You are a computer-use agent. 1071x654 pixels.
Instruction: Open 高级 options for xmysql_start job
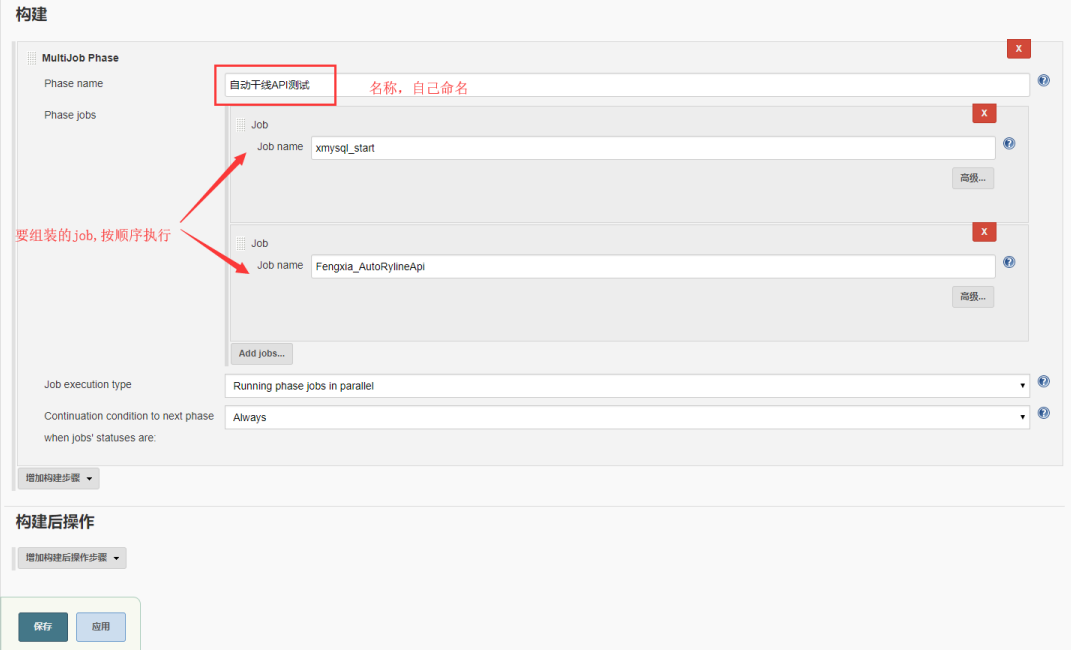(x=973, y=178)
